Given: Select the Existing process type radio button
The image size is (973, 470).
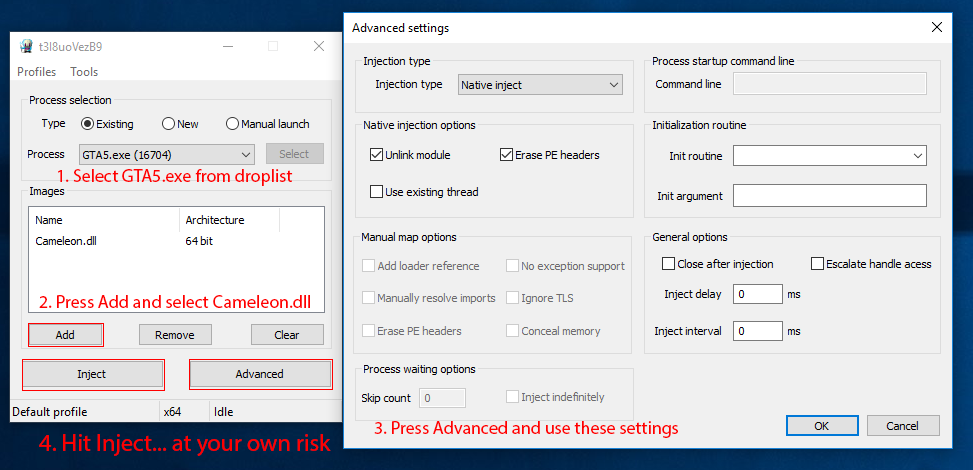Looking at the screenshot, I should [x=107, y=124].
